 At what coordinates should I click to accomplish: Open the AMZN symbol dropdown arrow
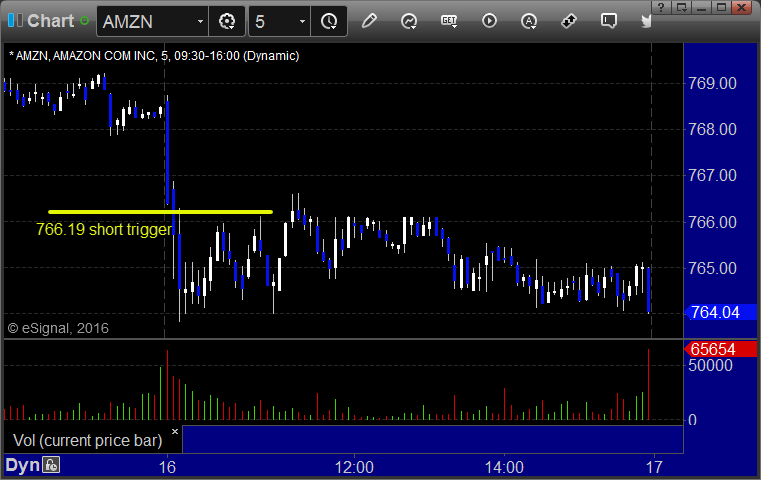pyautogui.click(x=200, y=22)
